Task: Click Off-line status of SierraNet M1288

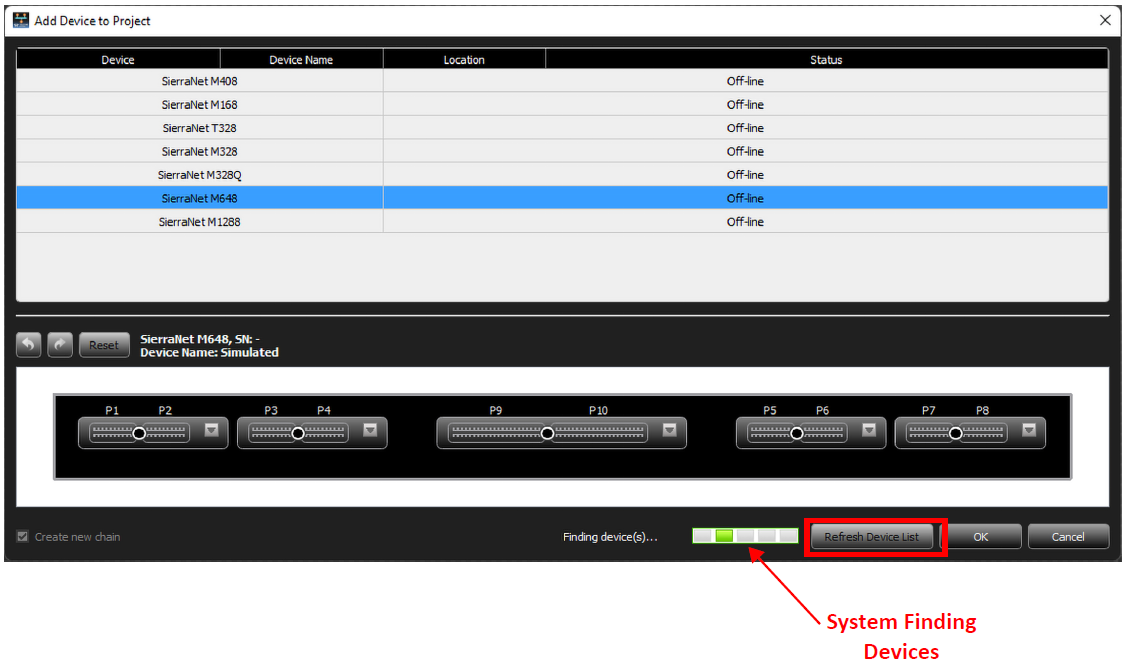Action: coord(745,222)
